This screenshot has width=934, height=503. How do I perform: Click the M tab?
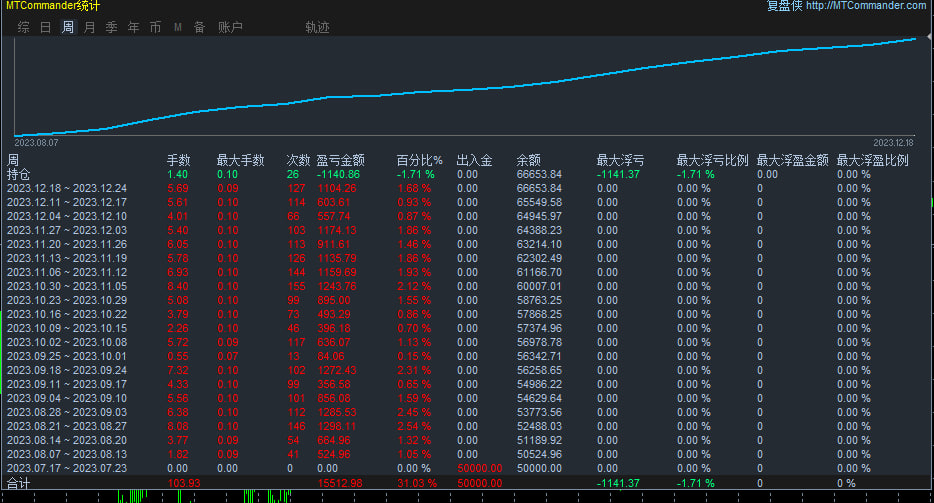click(x=178, y=27)
